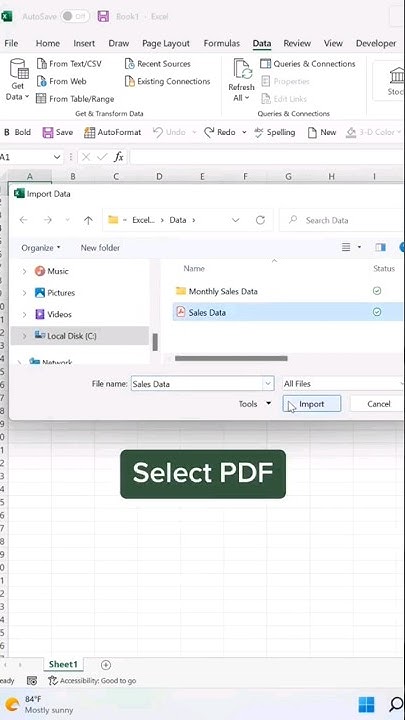
Task: Toggle the preview pane icon
Action: click(380, 248)
